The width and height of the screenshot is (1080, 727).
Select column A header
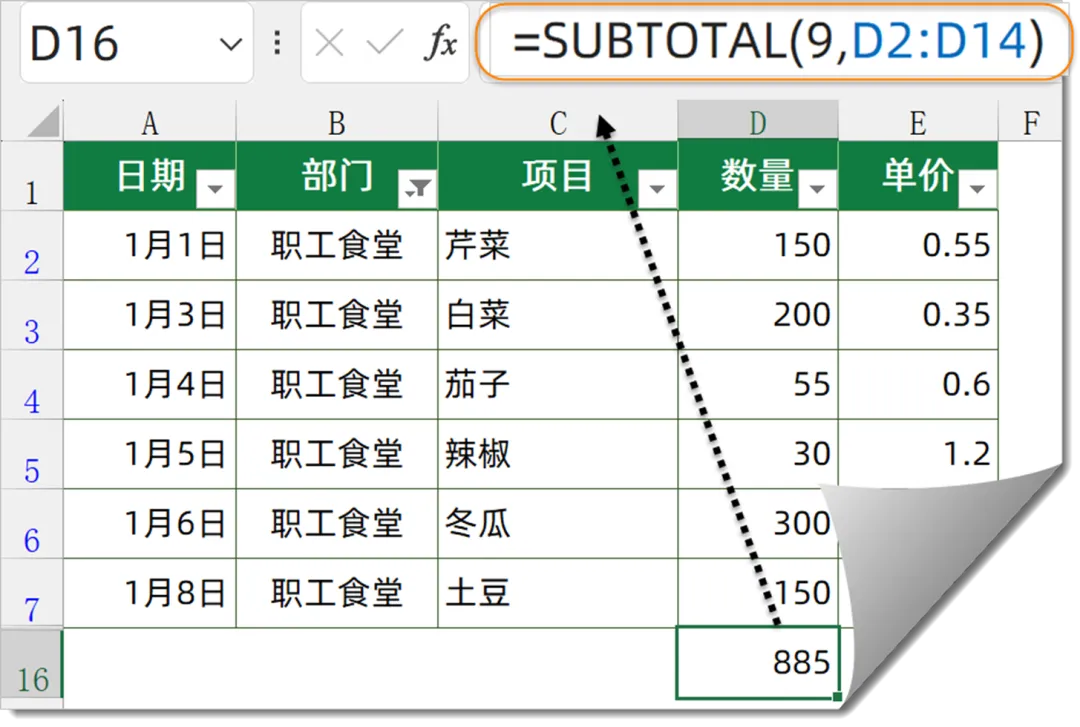(149, 123)
